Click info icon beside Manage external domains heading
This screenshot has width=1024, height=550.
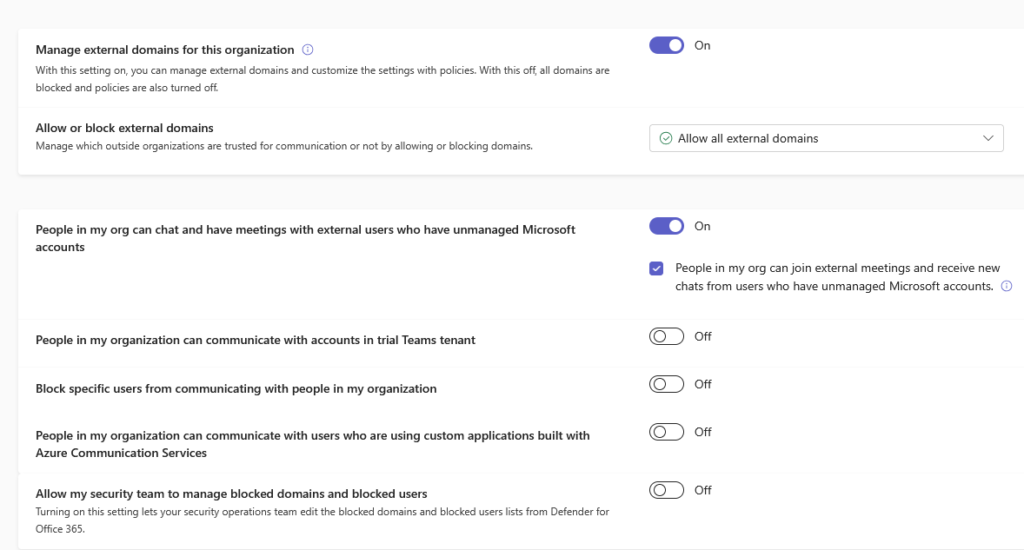click(x=308, y=50)
